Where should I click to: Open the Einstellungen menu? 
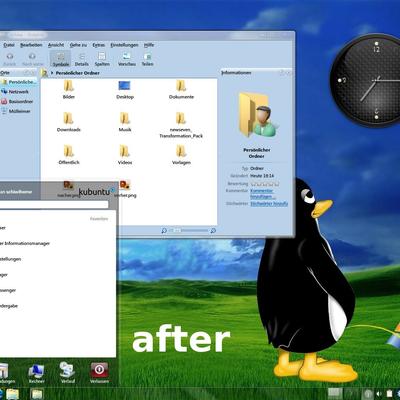click(124, 45)
